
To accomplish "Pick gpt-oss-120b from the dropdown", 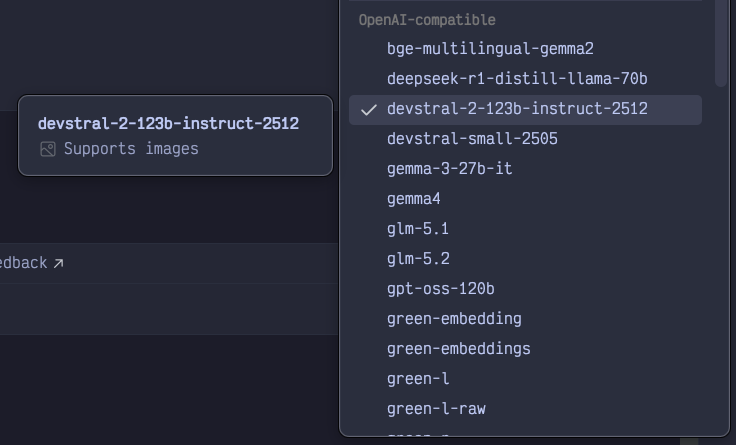I will point(525,289).
